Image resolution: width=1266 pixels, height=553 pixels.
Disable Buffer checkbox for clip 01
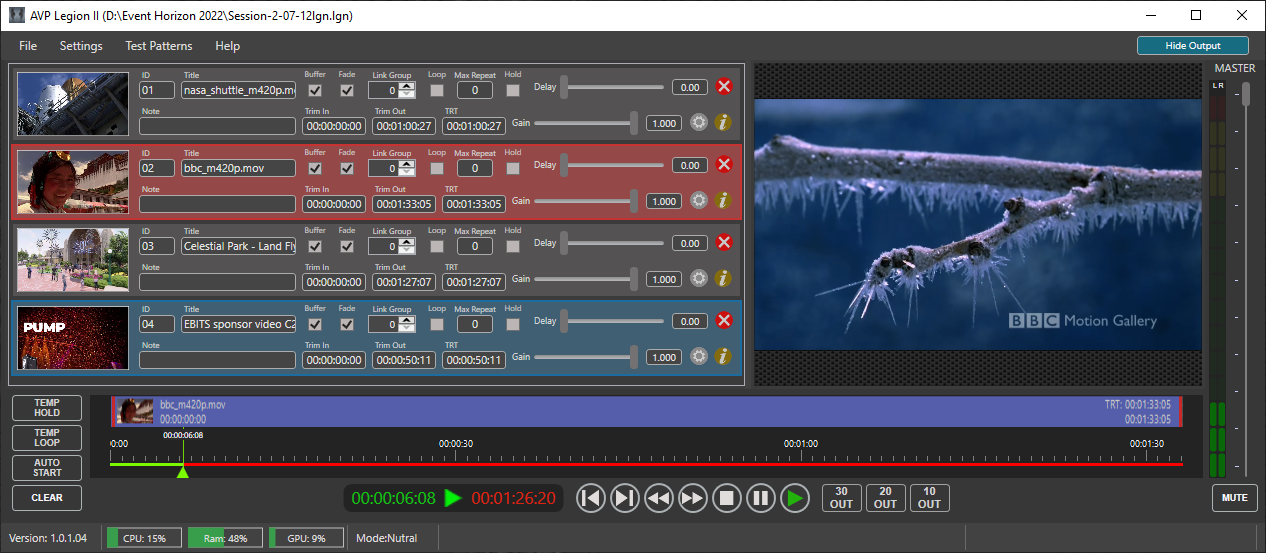315,90
